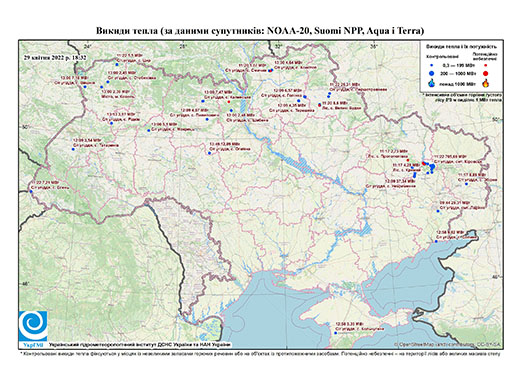The height and width of the screenshot is (368, 520).
Task: Click the institute name caption beside logo
Action: pyautogui.click(x=140, y=344)
